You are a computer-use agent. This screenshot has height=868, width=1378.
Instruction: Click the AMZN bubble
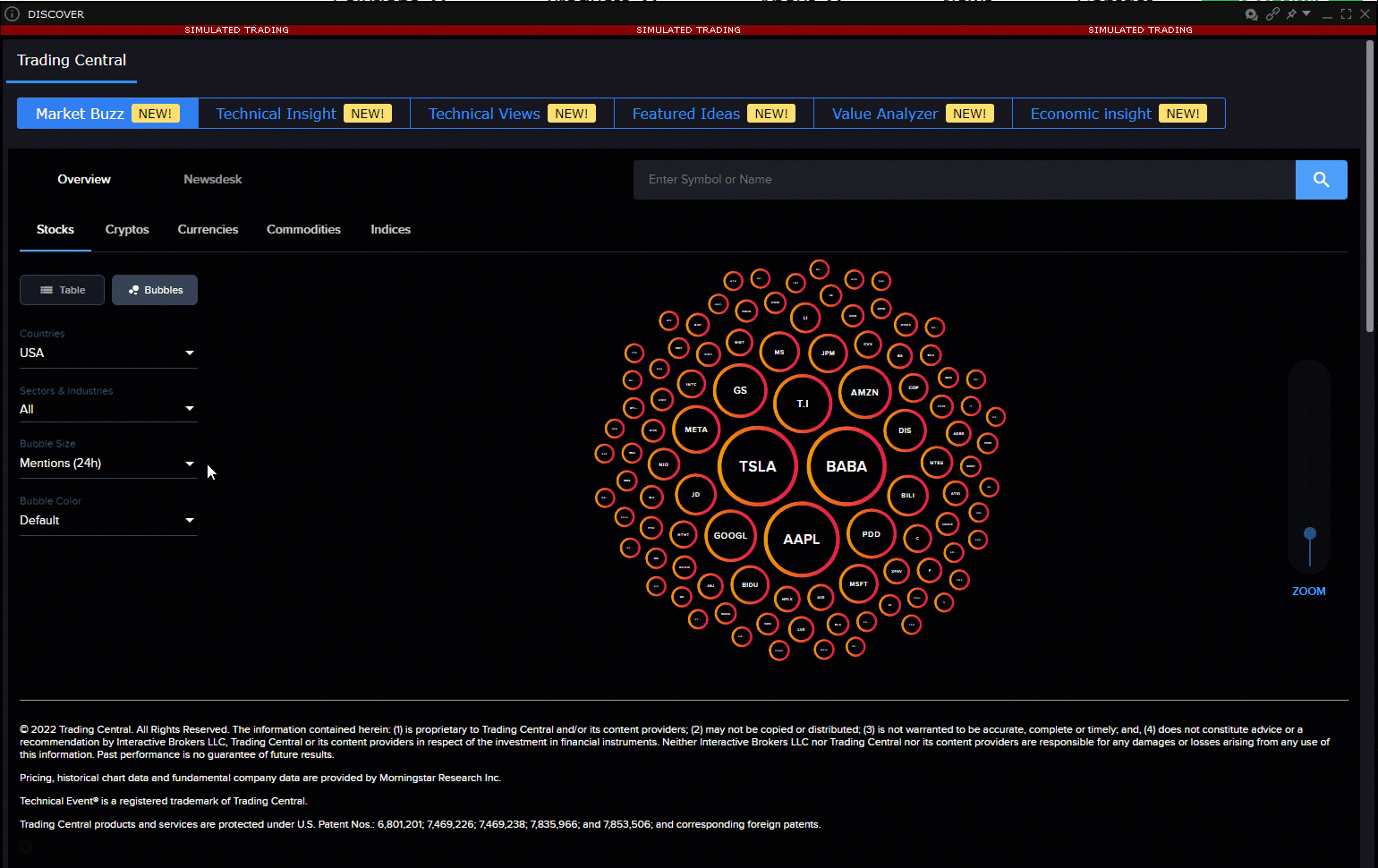864,392
